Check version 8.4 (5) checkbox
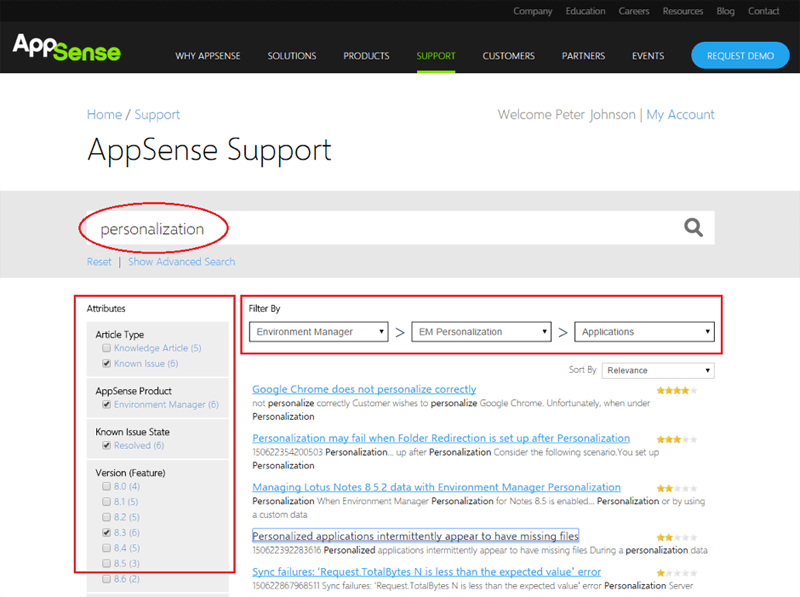 (x=107, y=548)
